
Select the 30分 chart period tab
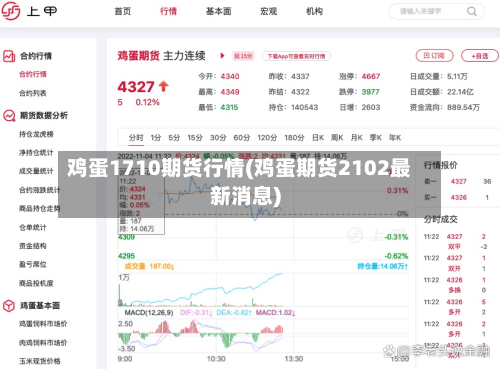pos(218,138)
